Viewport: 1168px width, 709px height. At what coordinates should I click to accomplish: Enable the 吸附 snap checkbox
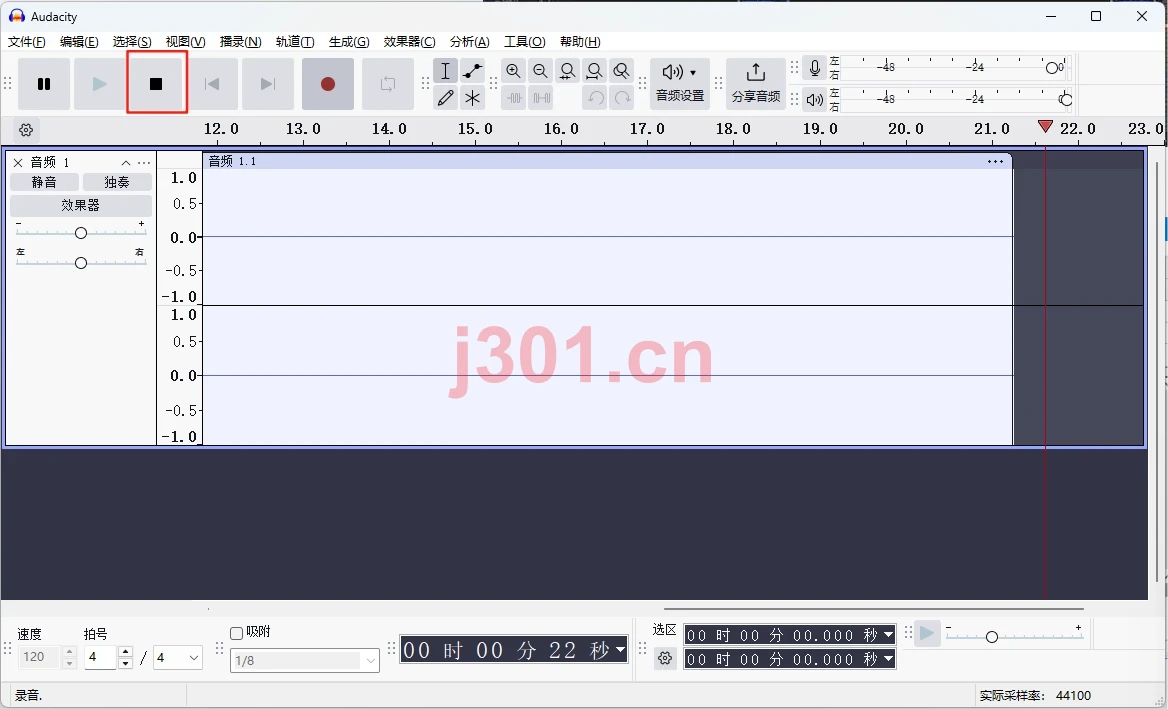click(237, 633)
